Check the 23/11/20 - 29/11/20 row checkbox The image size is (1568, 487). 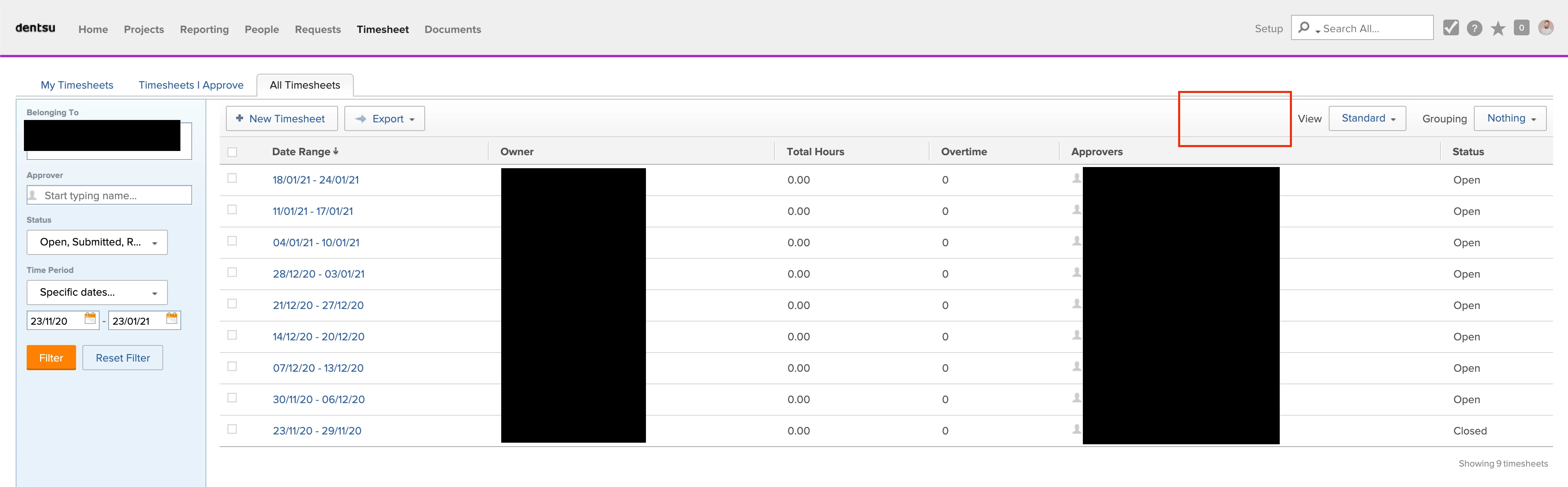pyautogui.click(x=232, y=429)
